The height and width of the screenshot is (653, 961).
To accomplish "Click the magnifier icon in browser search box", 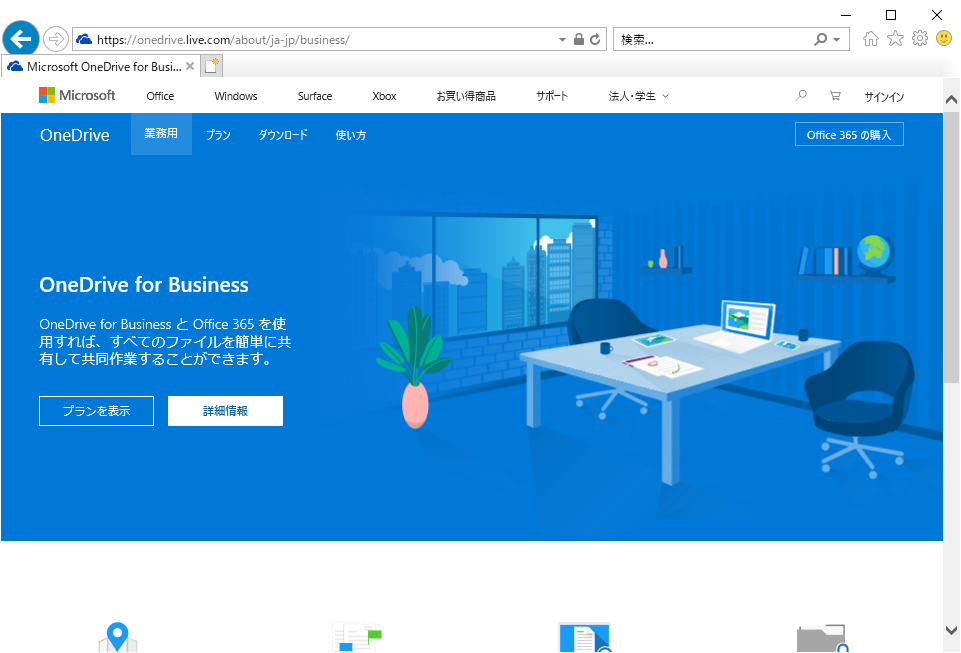I will tap(820, 39).
